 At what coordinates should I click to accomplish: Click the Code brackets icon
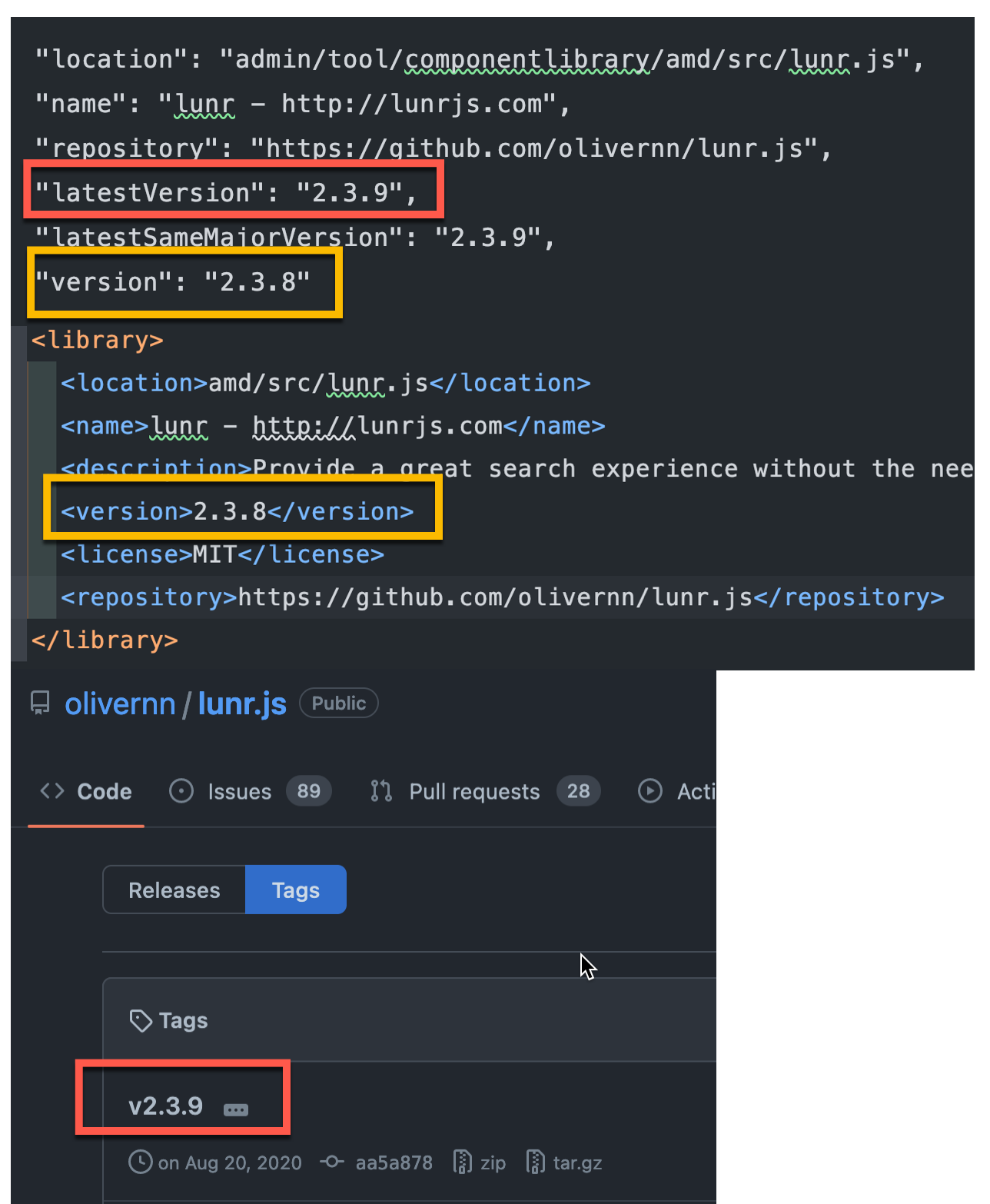tap(51, 791)
